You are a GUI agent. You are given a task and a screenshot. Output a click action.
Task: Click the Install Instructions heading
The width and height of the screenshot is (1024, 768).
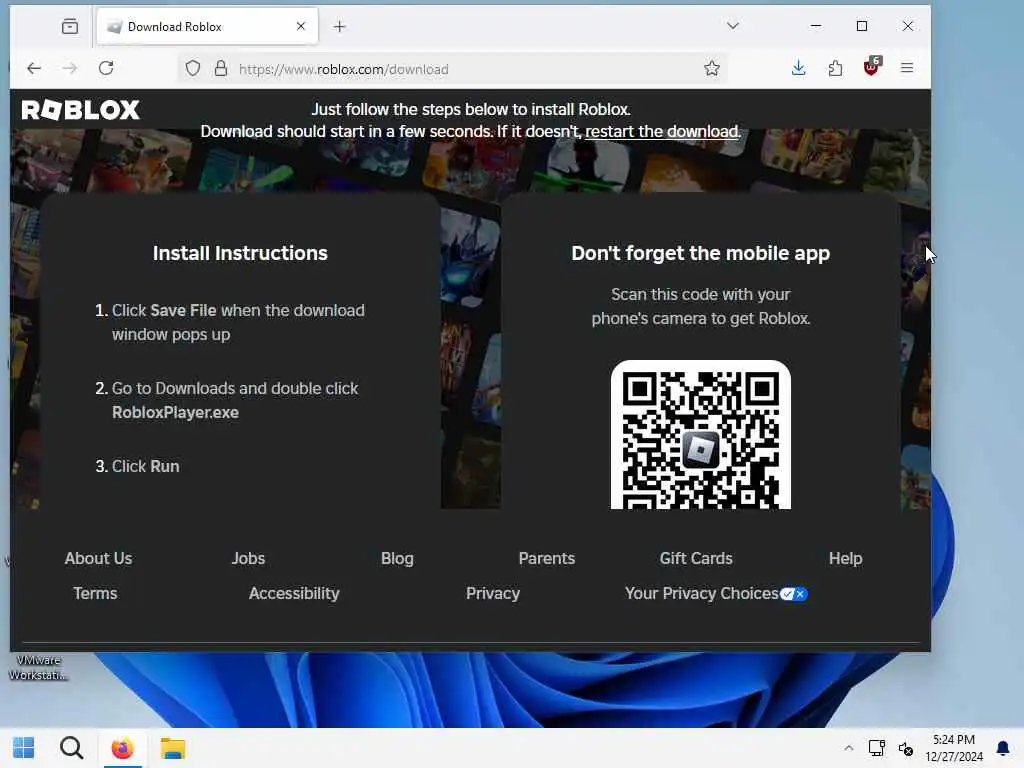coord(240,253)
